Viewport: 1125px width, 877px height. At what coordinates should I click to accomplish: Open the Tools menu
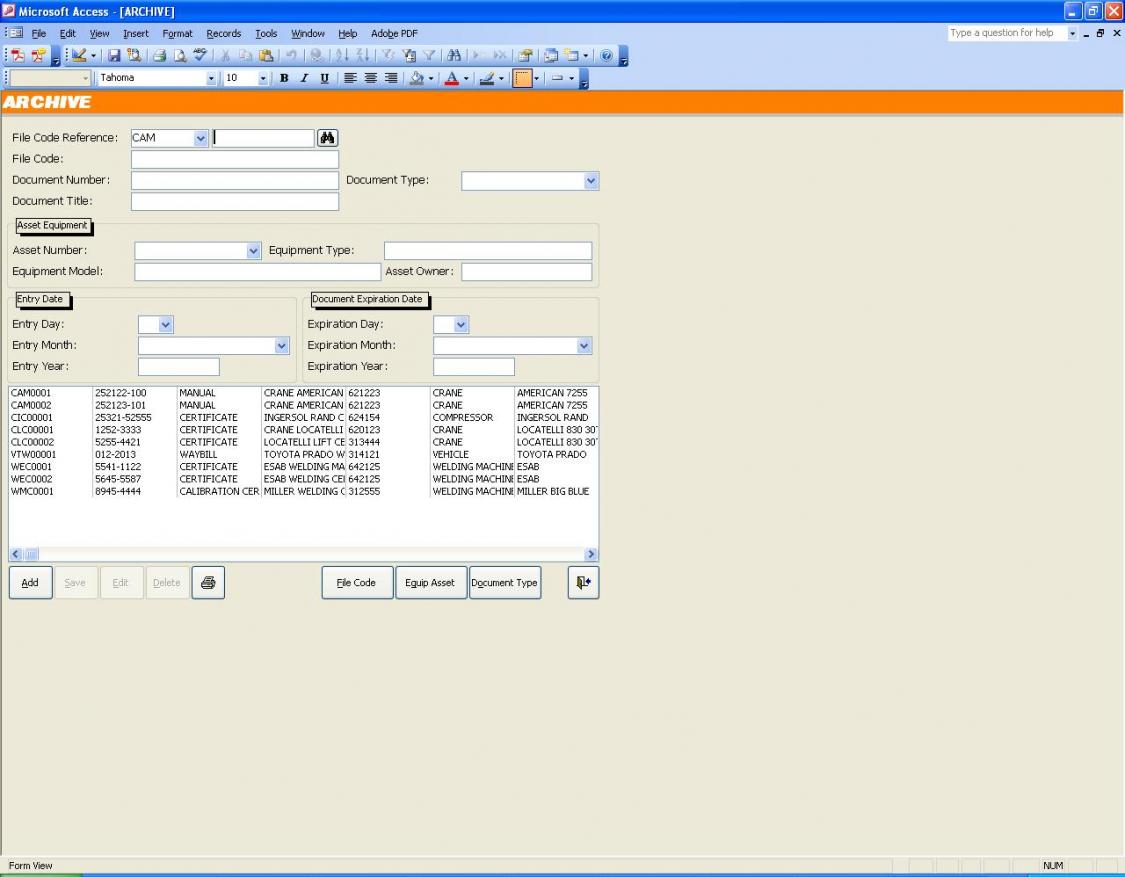pos(266,33)
